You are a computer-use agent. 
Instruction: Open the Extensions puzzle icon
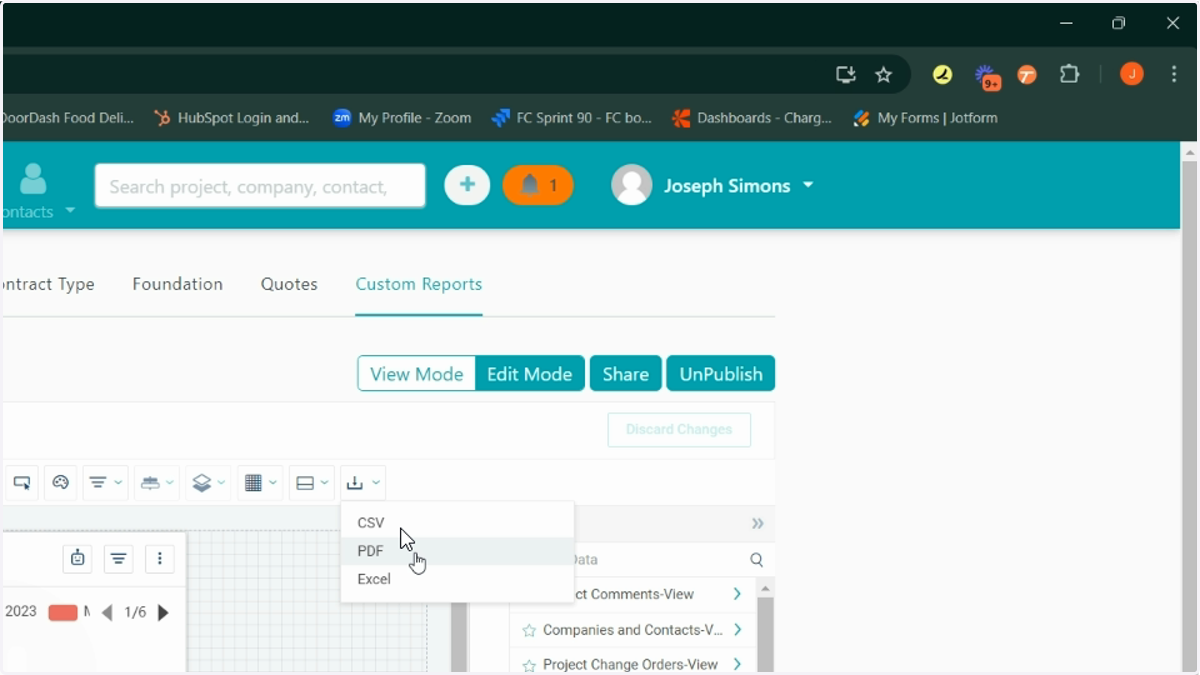(x=1069, y=74)
